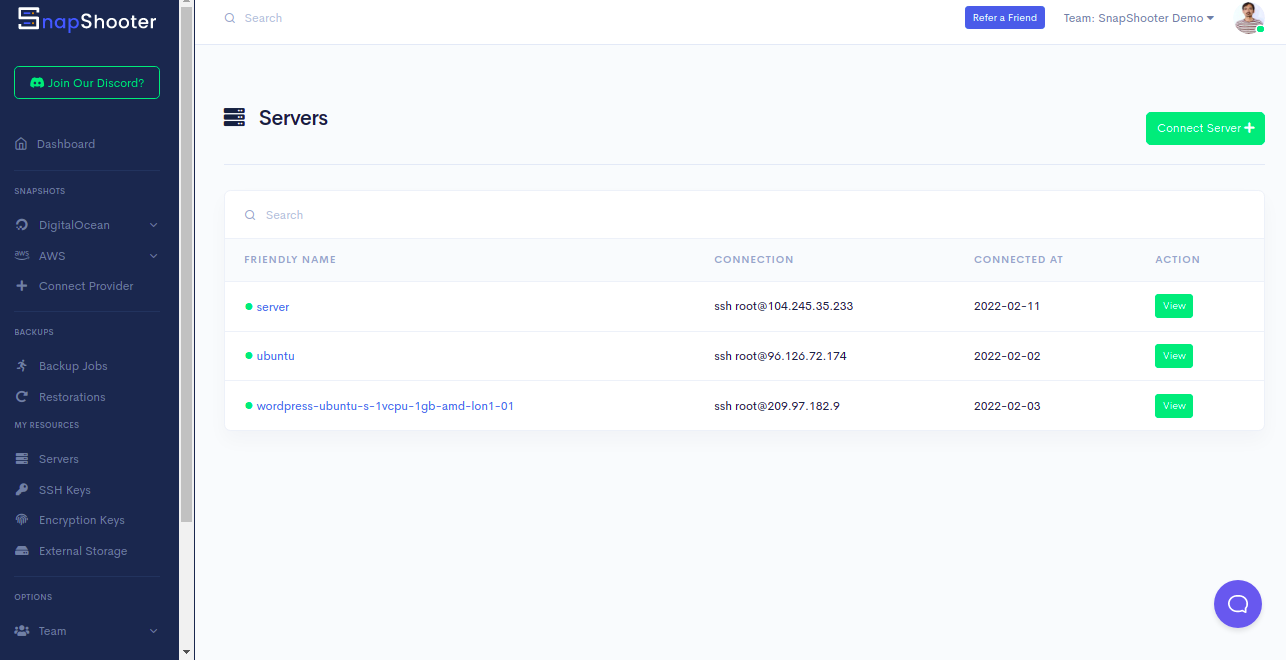The image size is (1286, 660).
Task: Click status dot beside wordpress-ubuntu server
Action: click(249, 405)
